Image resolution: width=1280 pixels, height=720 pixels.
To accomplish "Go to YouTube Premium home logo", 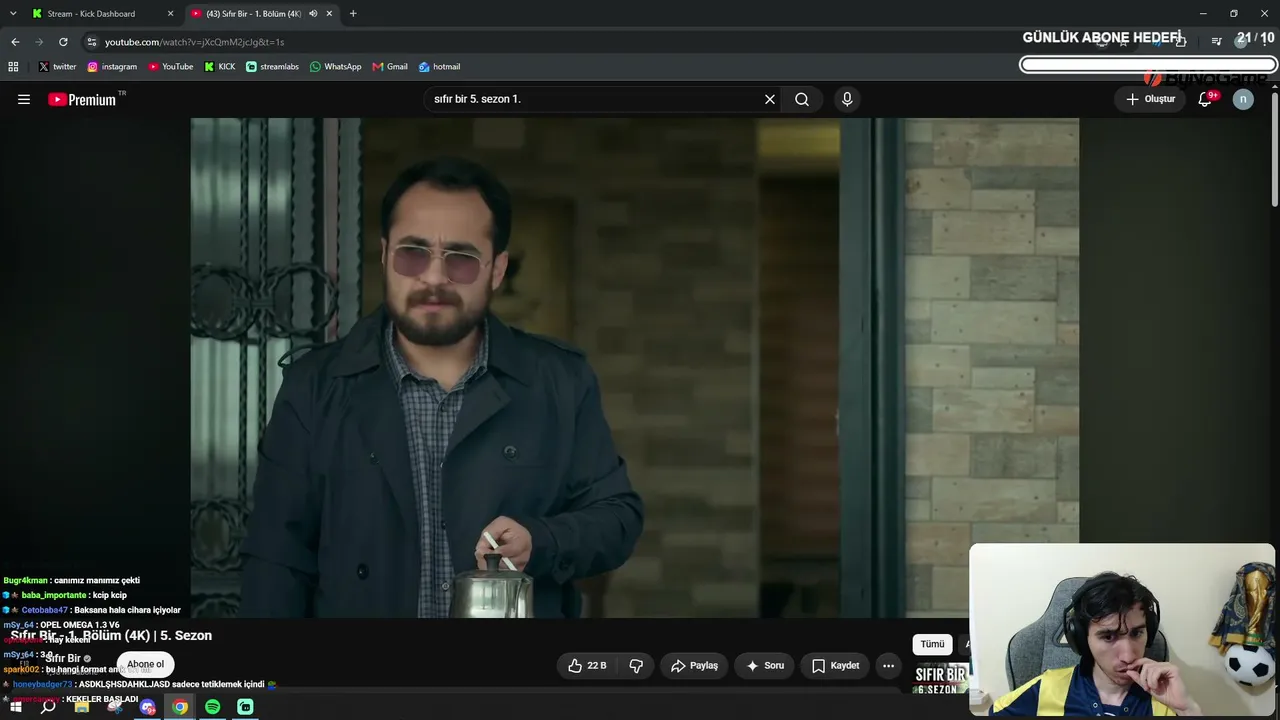I will click(x=82, y=99).
